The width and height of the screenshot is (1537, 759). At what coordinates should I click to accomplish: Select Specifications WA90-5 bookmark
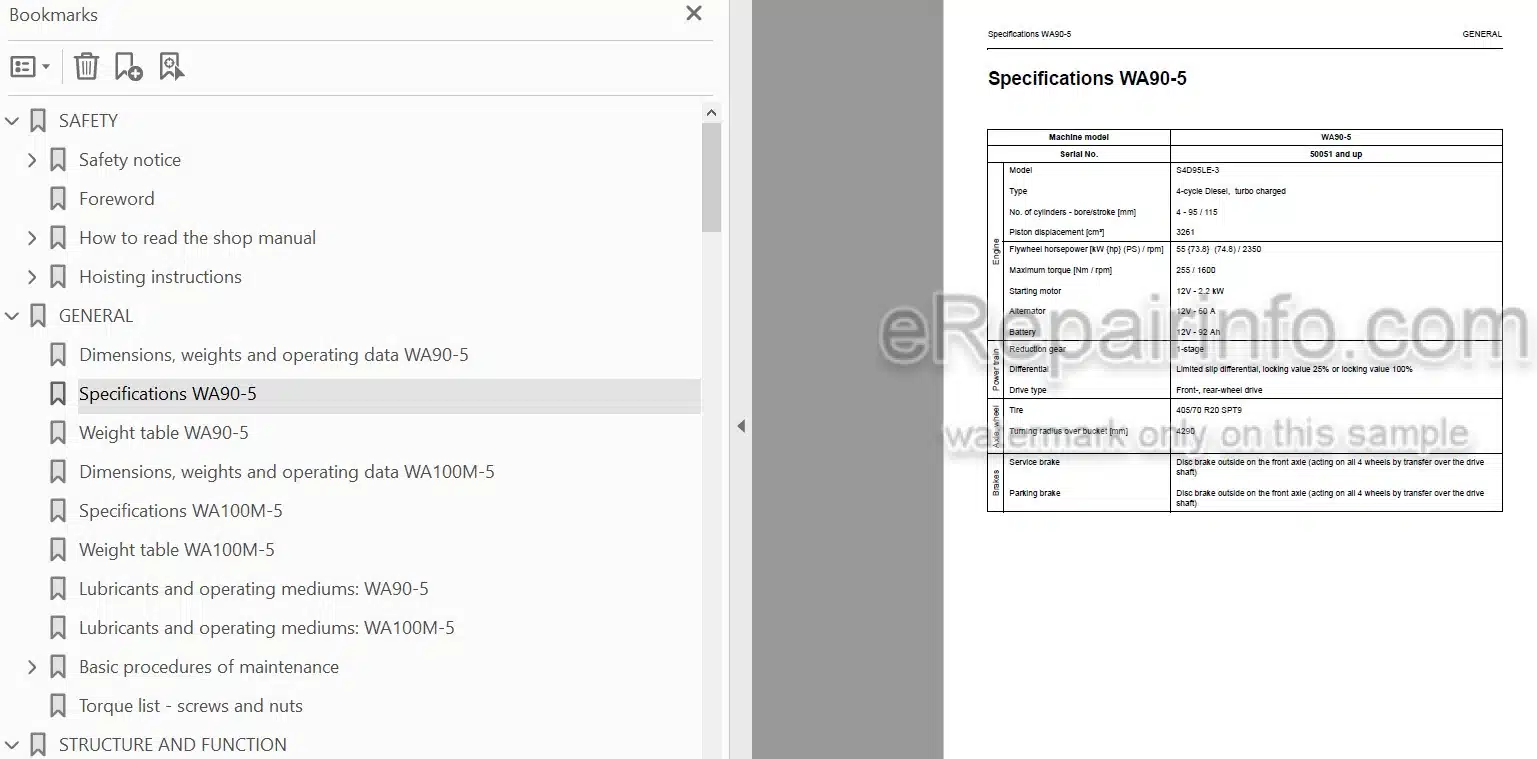click(168, 394)
